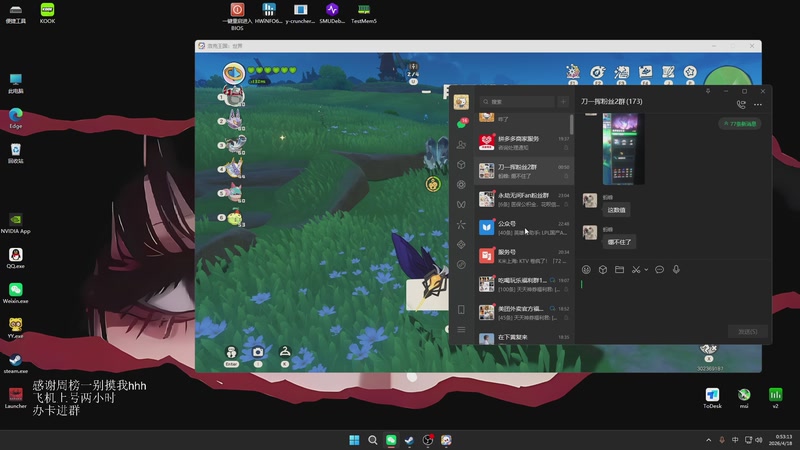Screen dimensions: 800x450
Task: Select game party pet slot 1
Action: 234,96
